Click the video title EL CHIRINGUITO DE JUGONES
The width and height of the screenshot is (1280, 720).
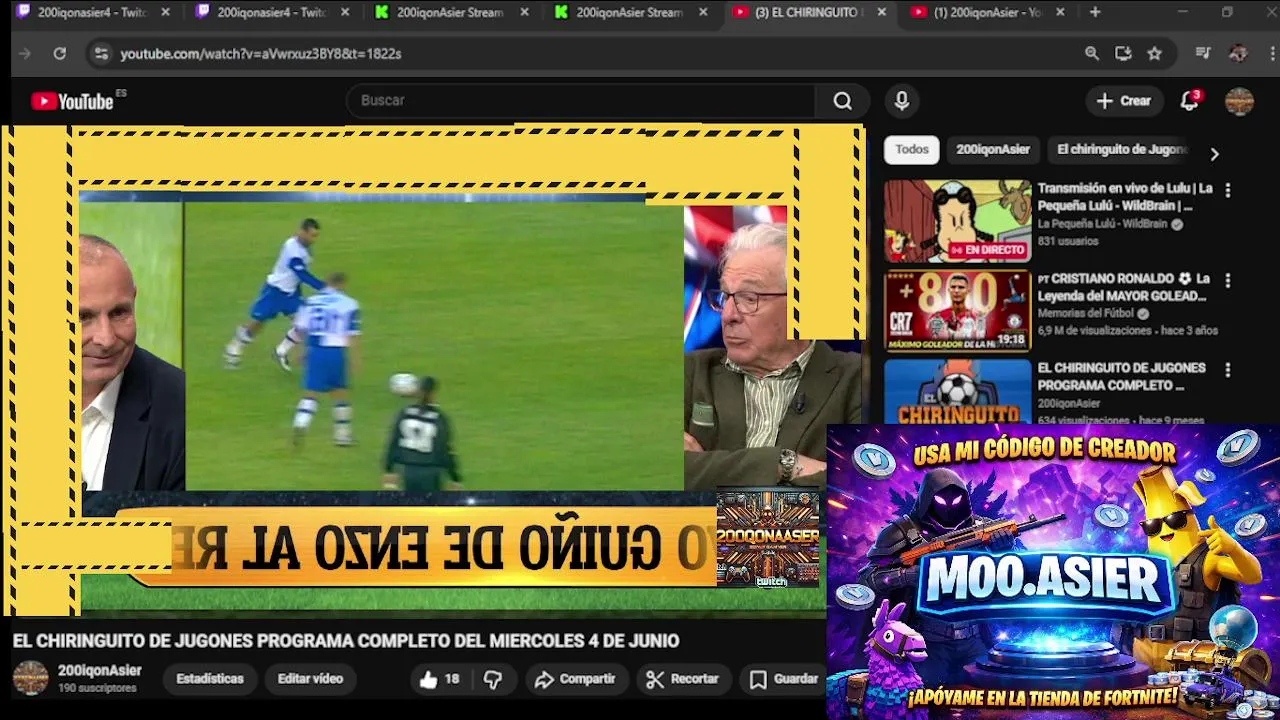346,641
